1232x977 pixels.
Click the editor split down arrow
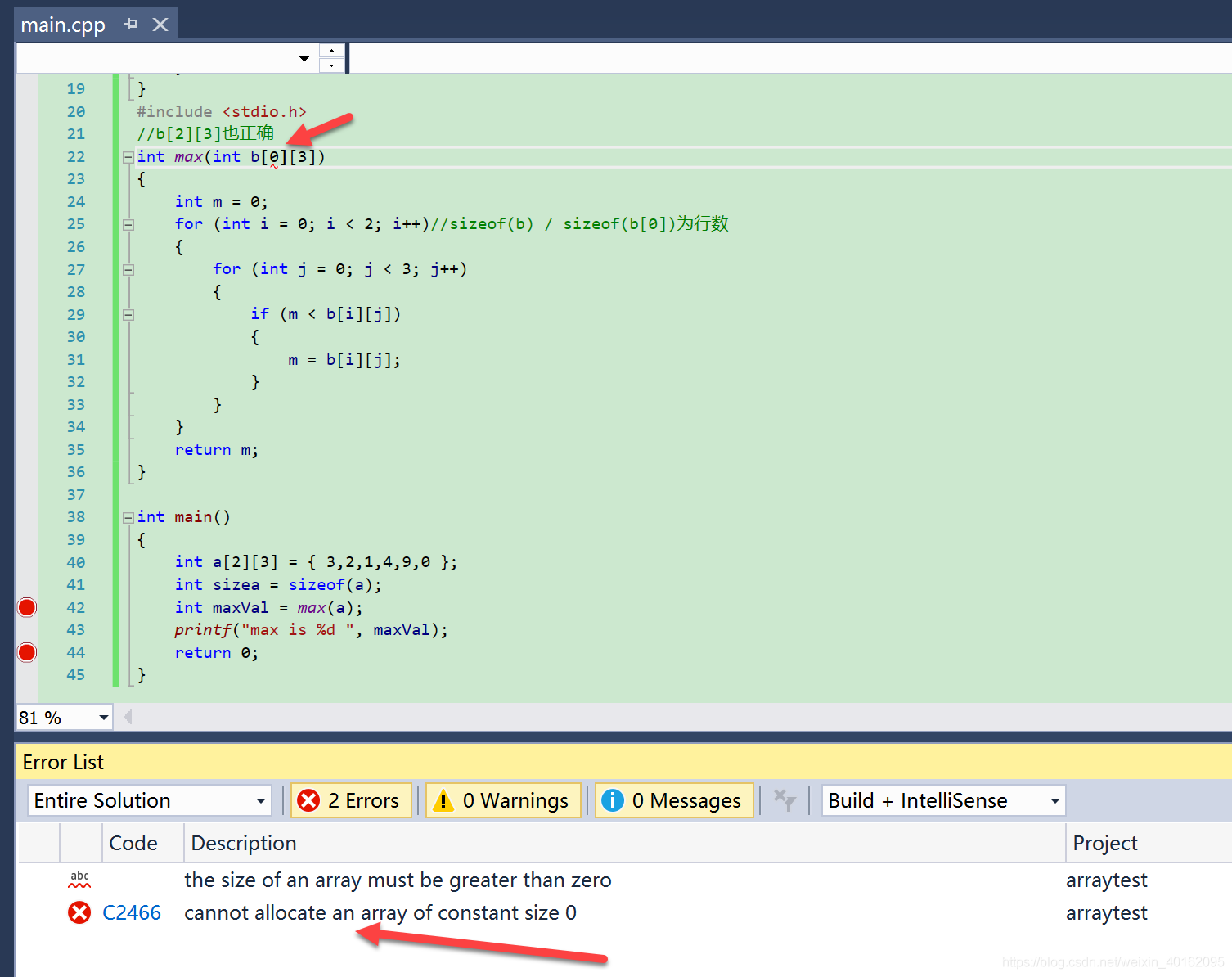coord(331,65)
